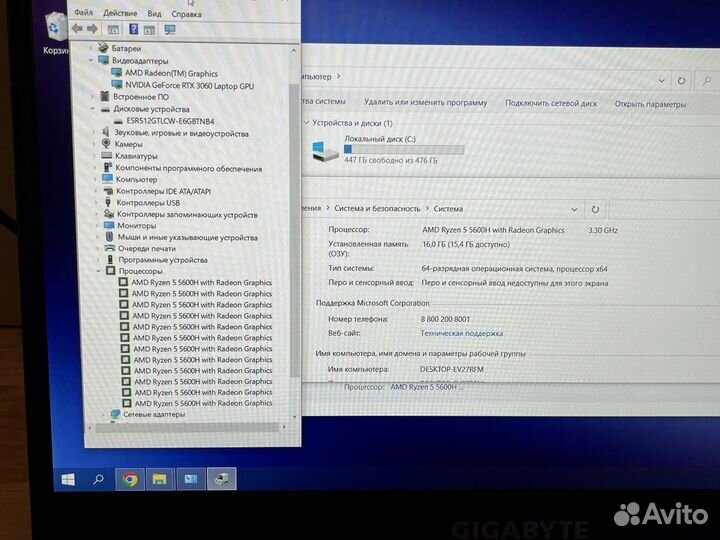Screen dimensions: 720x540
Task: Click the Техническая поддержка link
Action: pyautogui.click(x=461, y=333)
